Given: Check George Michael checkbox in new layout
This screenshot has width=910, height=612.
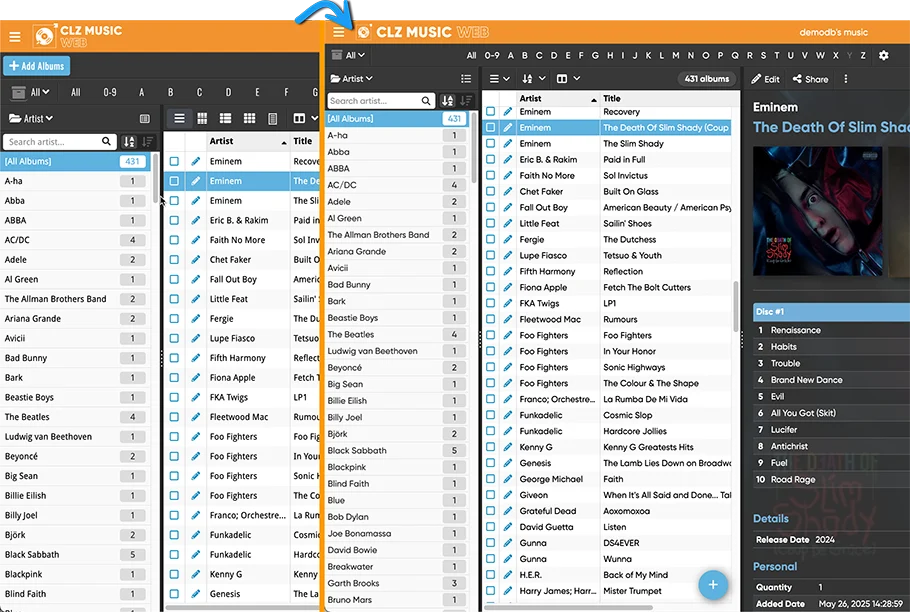Looking at the screenshot, I should point(490,479).
